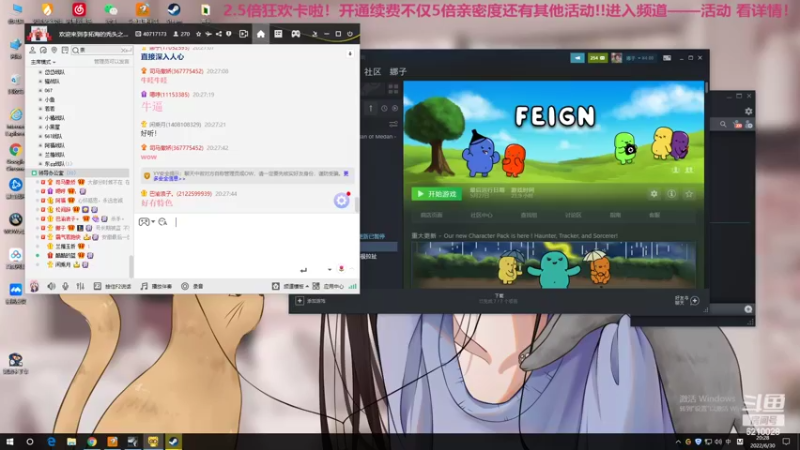Open Steam from the Windows taskbar

[x=173, y=441]
